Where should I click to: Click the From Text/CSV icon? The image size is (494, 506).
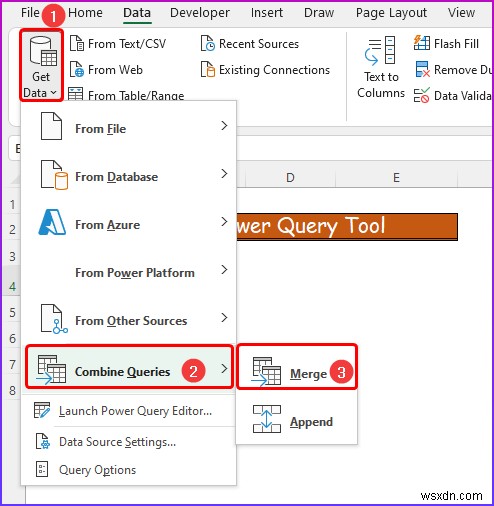point(77,44)
